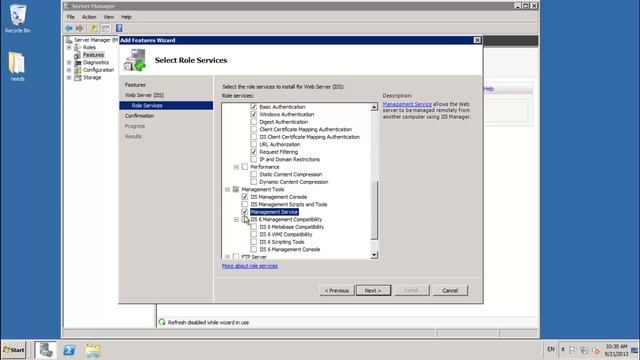The image size is (640, 360).
Task: Check URL Authorization
Action: [x=253, y=144]
